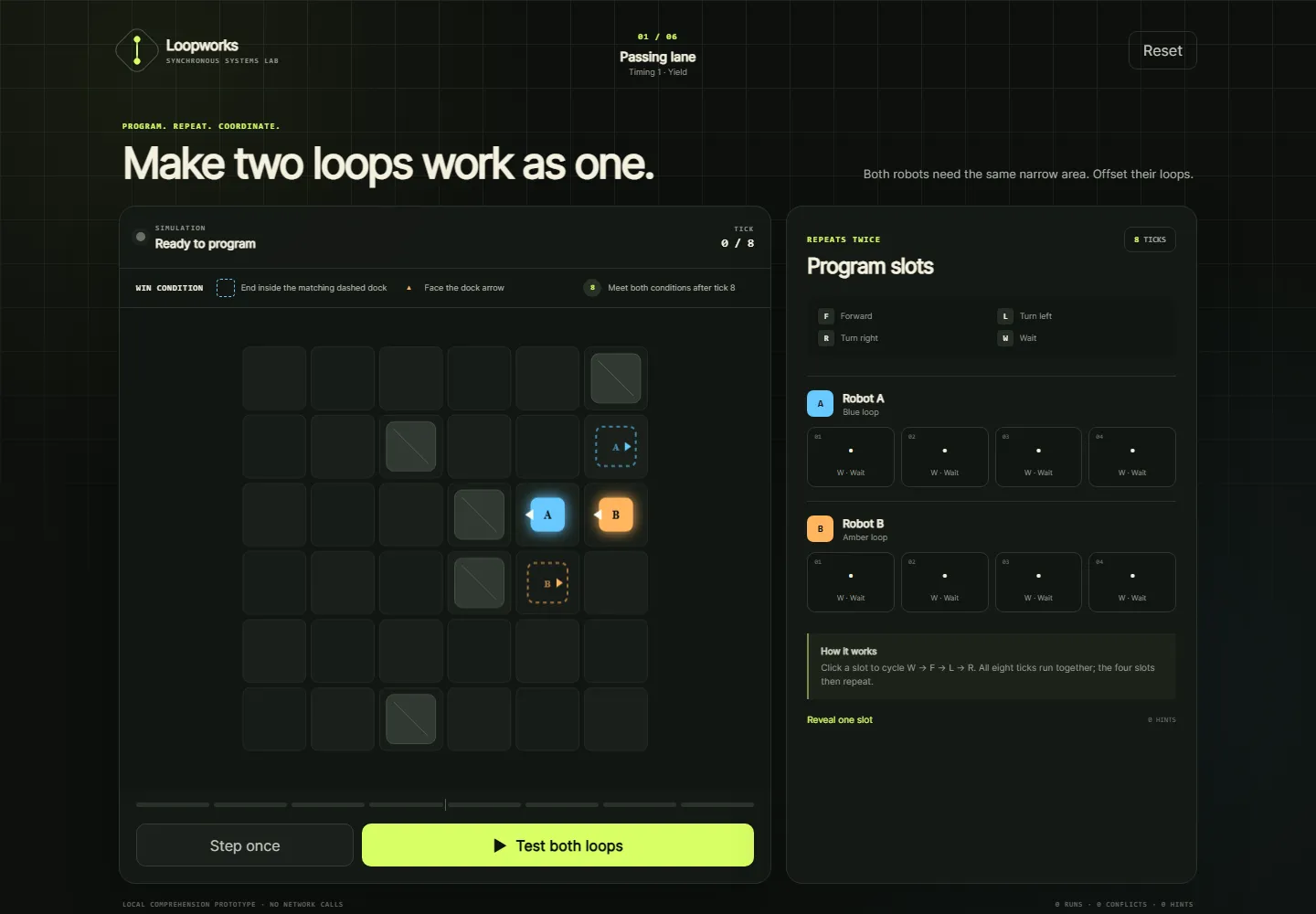Click the W Wait key badge in the legend
Screen dimensions: 1316x914
(x=1005, y=338)
